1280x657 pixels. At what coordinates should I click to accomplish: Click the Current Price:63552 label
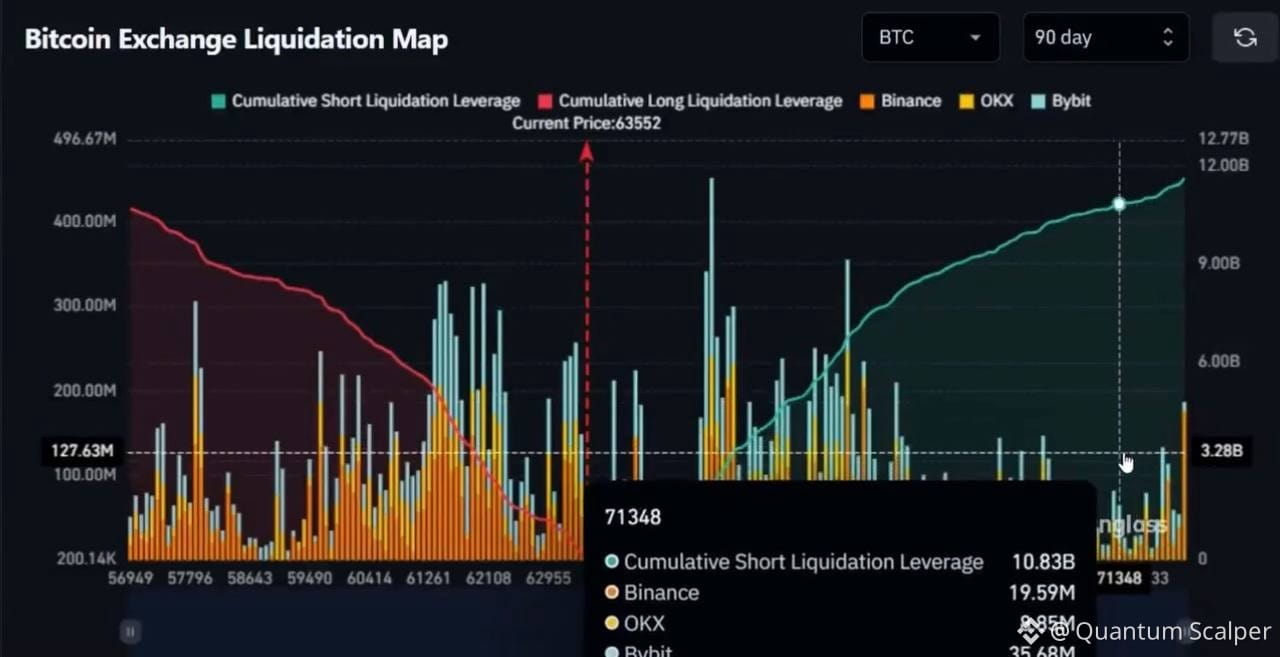587,124
